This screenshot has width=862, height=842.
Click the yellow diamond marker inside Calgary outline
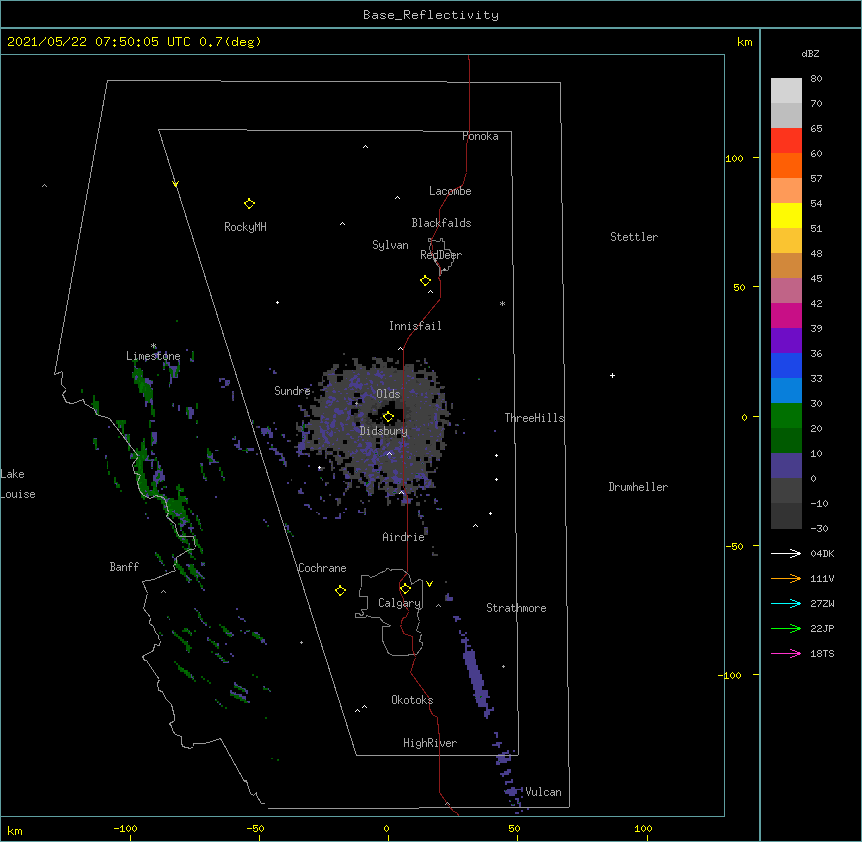pyautogui.click(x=406, y=589)
